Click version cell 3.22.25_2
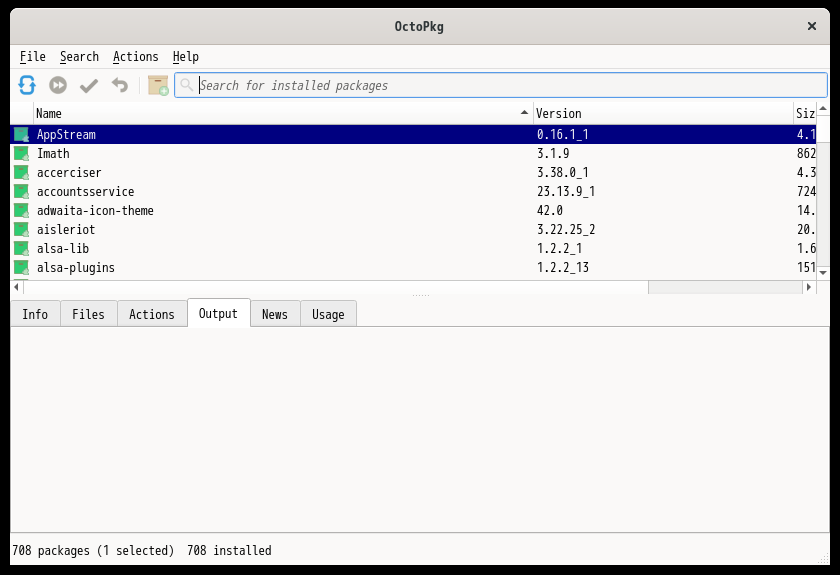 (566, 229)
